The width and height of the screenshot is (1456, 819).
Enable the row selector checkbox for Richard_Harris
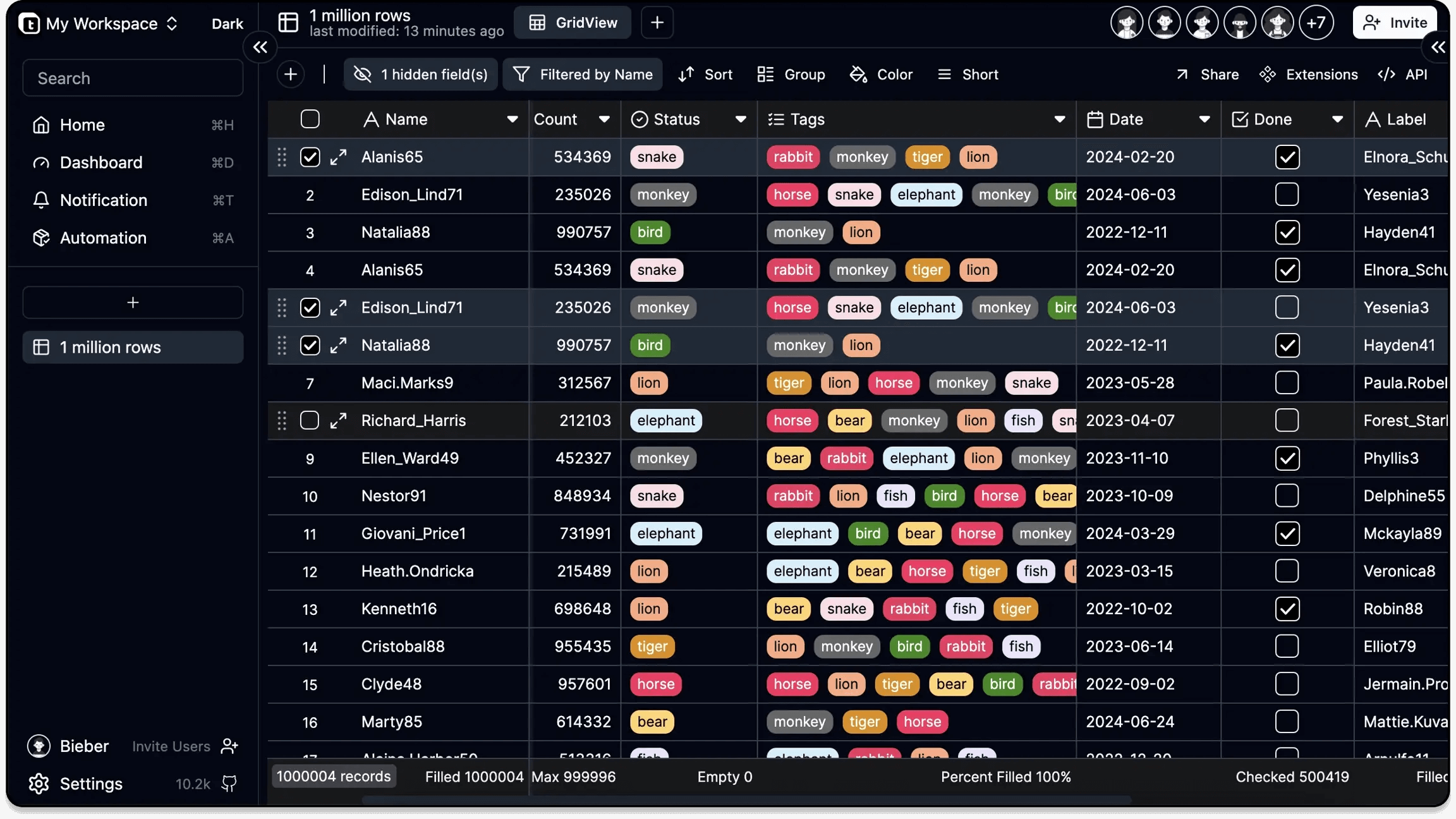pos(309,420)
